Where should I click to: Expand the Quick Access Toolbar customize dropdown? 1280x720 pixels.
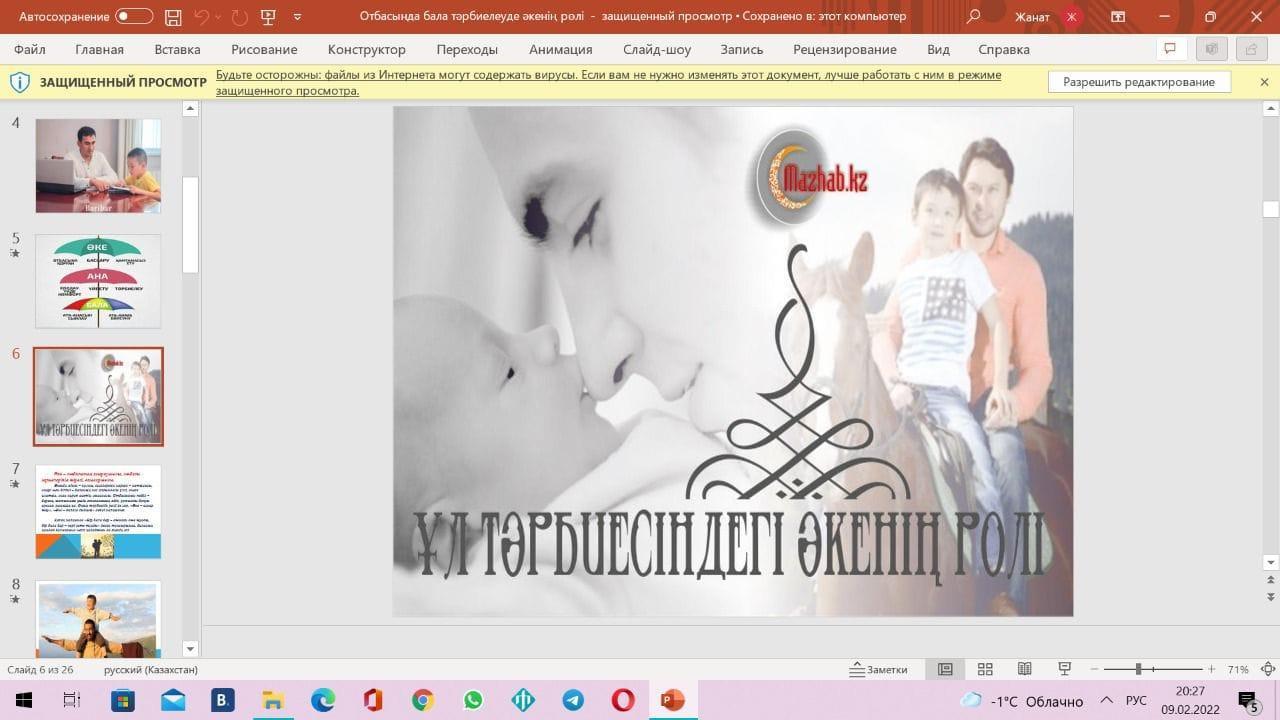(x=298, y=17)
